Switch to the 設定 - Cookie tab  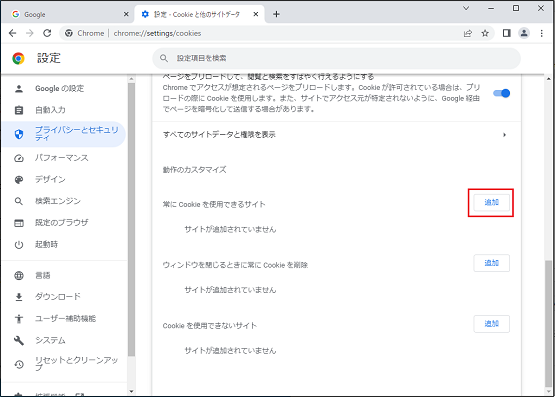point(200,14)
